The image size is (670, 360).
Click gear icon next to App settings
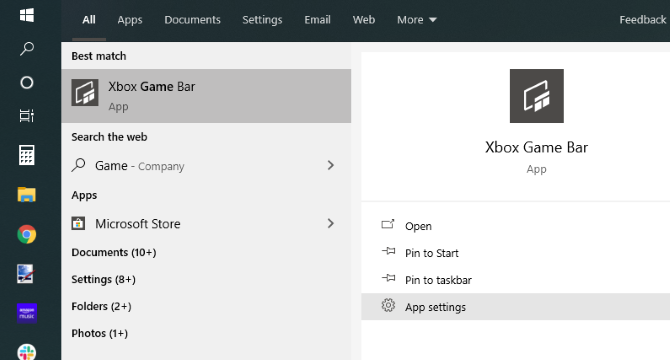[388, 305]
